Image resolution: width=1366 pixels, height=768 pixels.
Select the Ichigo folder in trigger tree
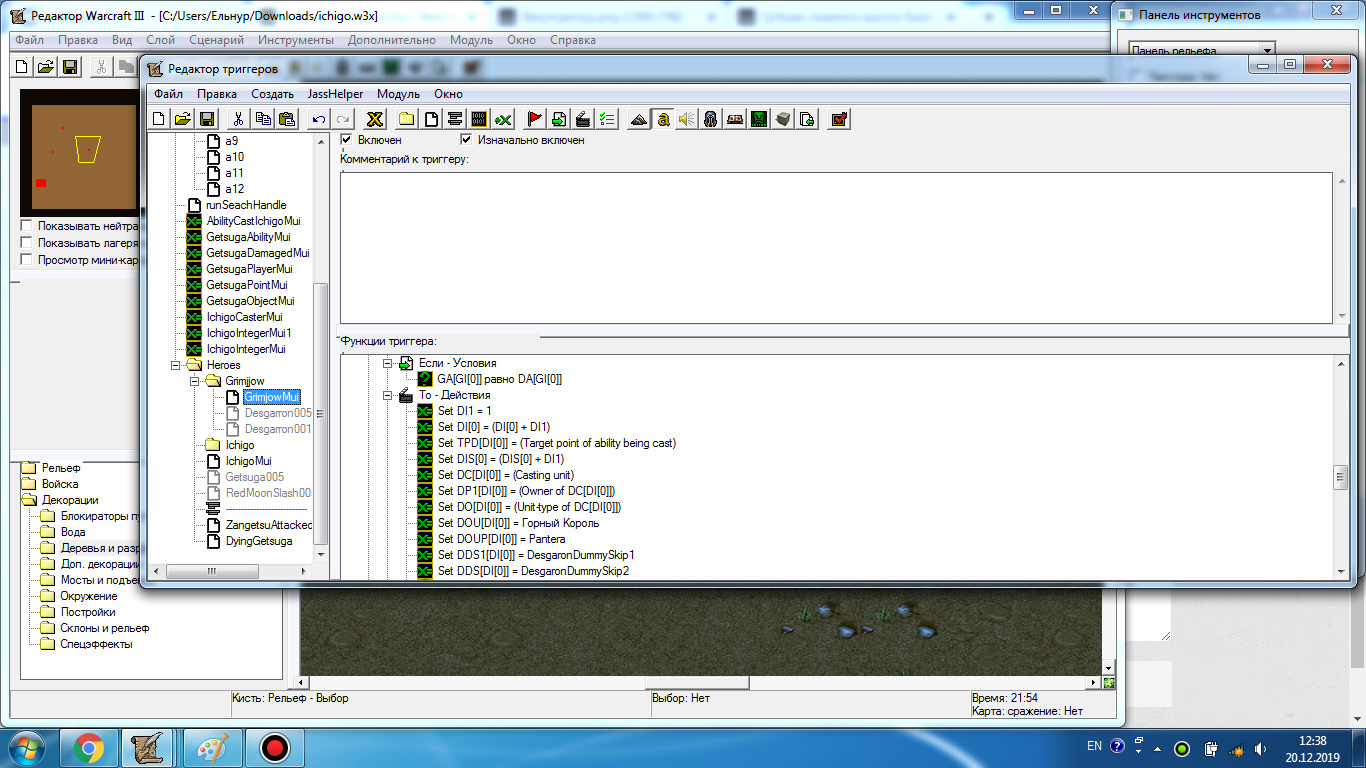[240, 445]
